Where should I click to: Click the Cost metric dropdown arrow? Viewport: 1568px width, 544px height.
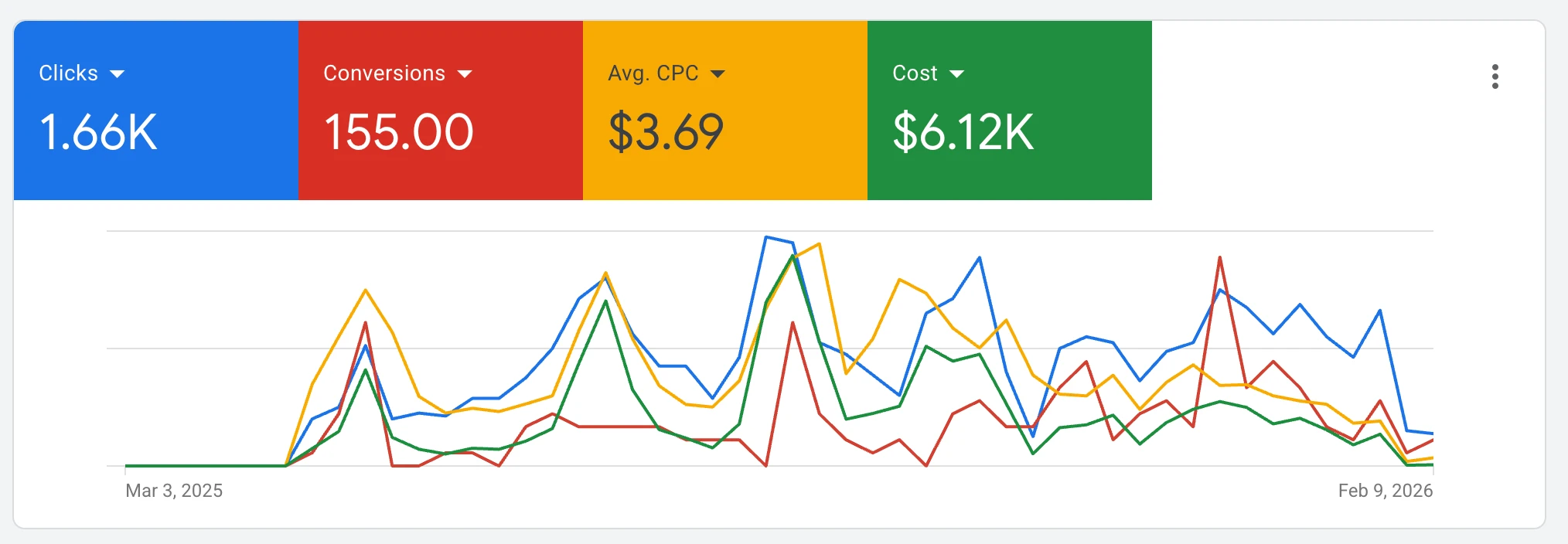click(x=956, y=74)
